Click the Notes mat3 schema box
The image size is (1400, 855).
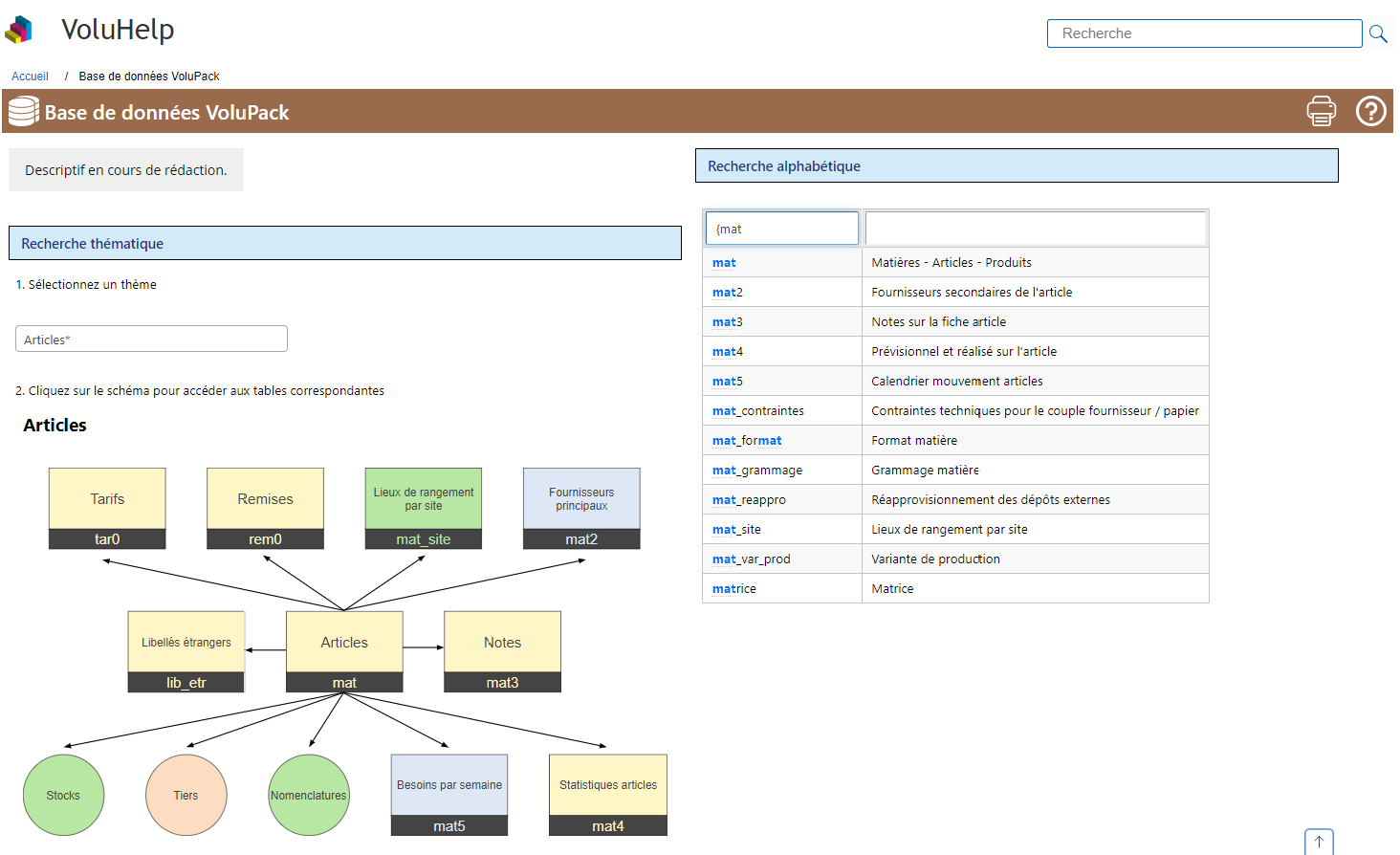tap(502, 651)
